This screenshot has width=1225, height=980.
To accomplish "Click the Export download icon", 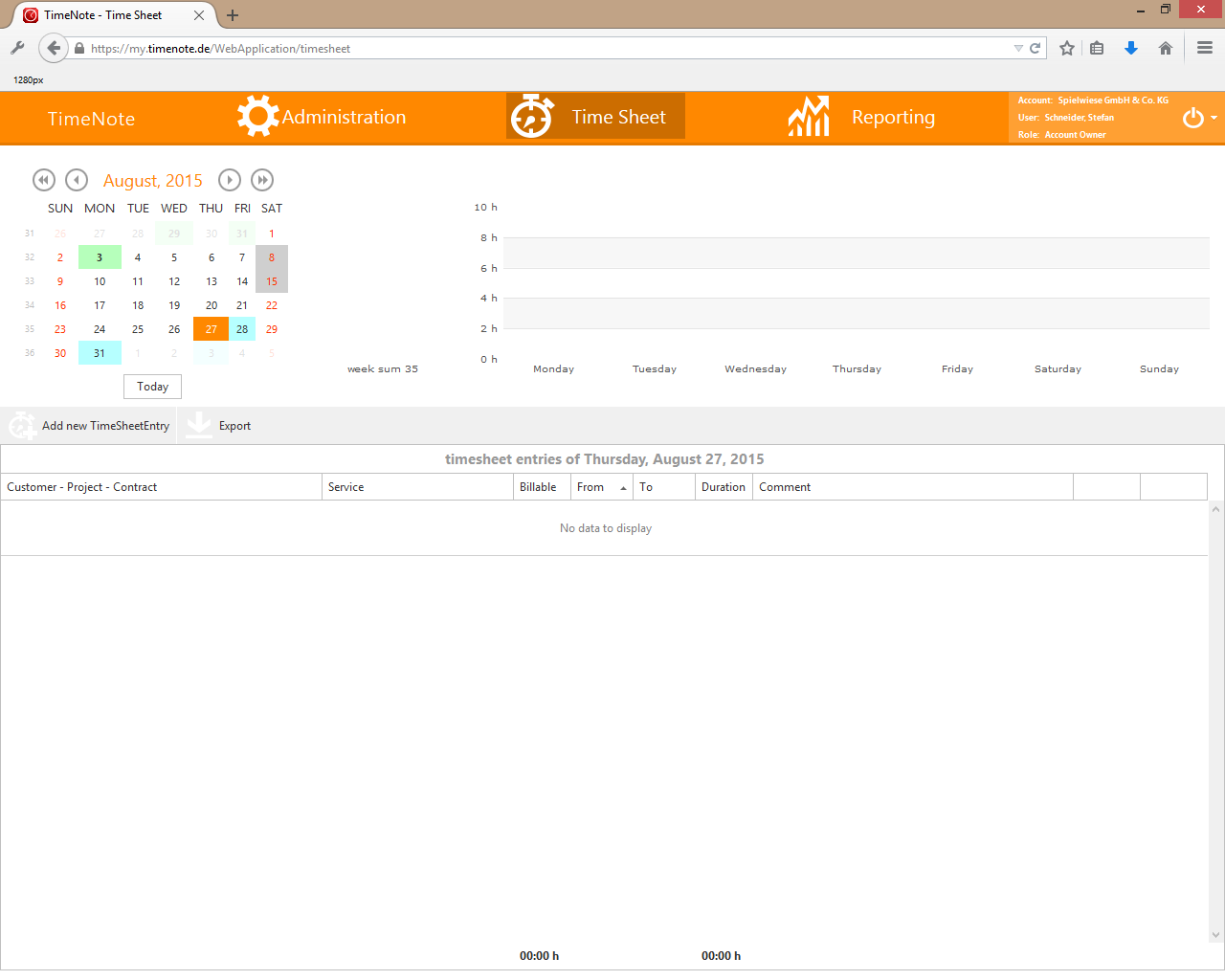I will (x=199, y=426).
